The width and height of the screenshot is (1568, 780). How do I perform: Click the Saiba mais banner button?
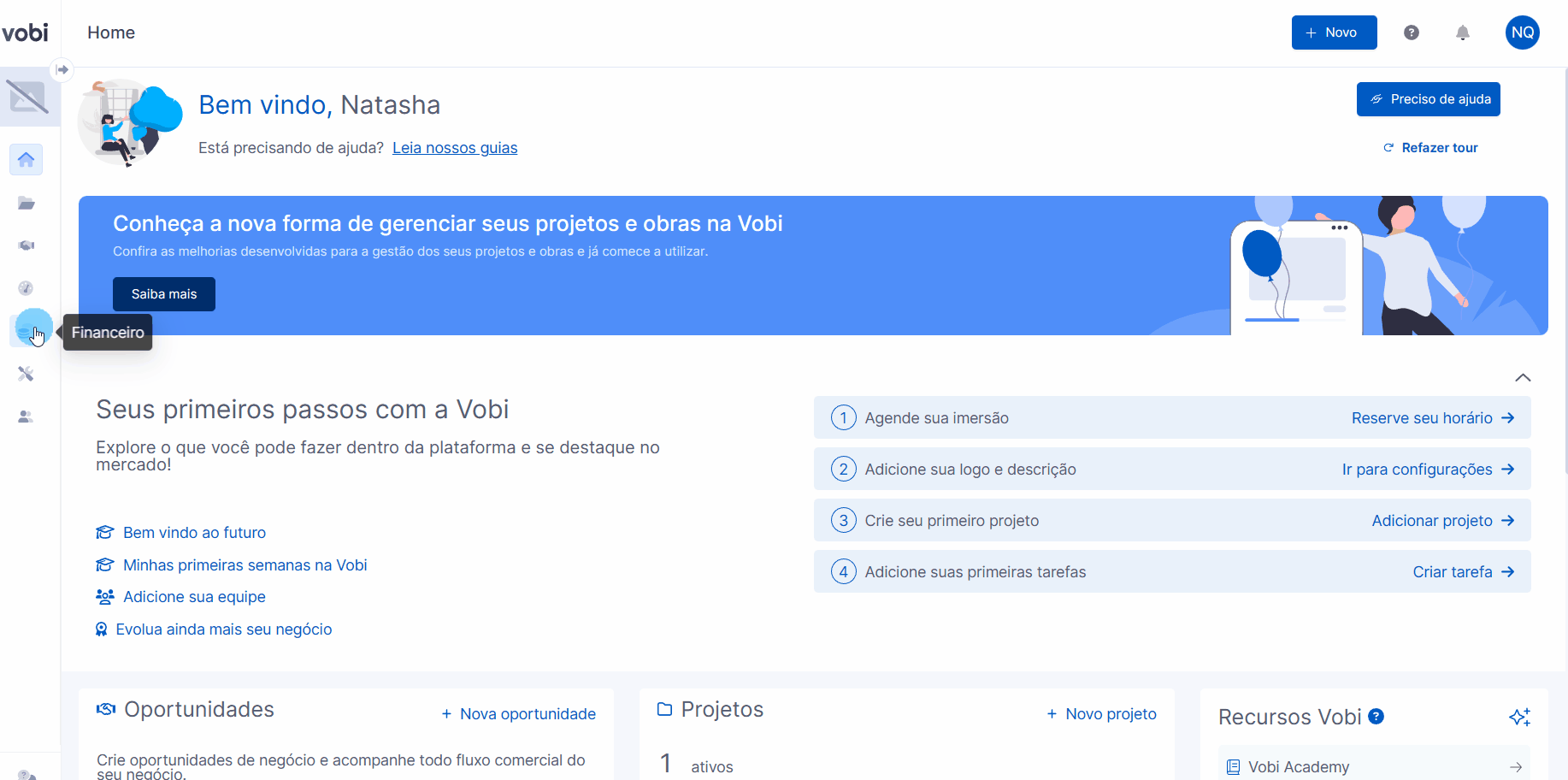click(164, 294)
